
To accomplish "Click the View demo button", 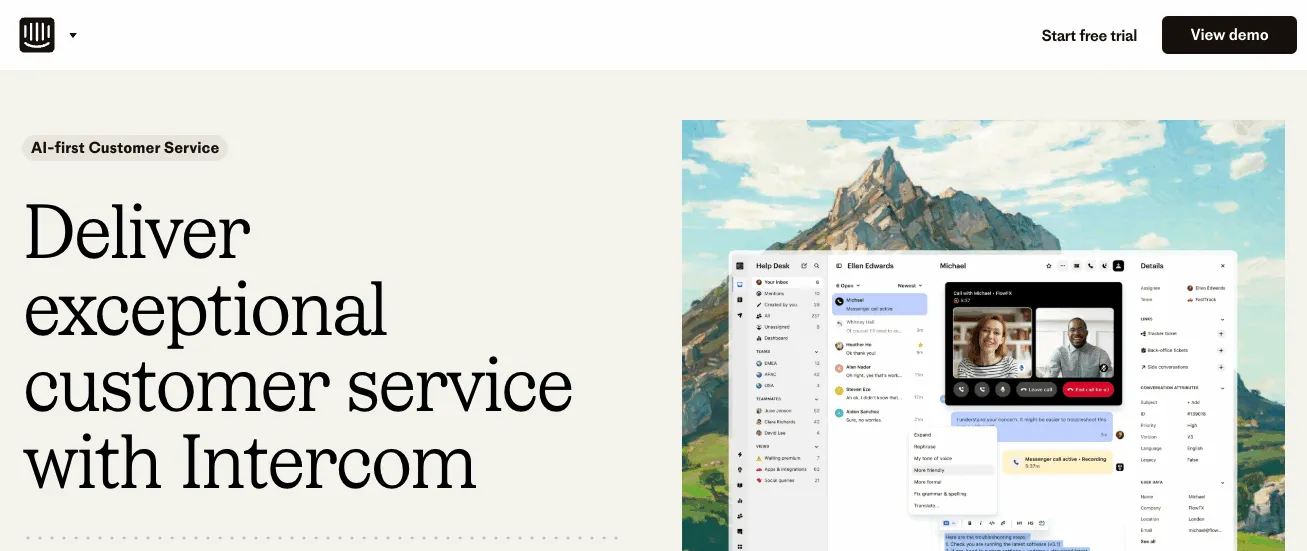I will [1229, 35].
